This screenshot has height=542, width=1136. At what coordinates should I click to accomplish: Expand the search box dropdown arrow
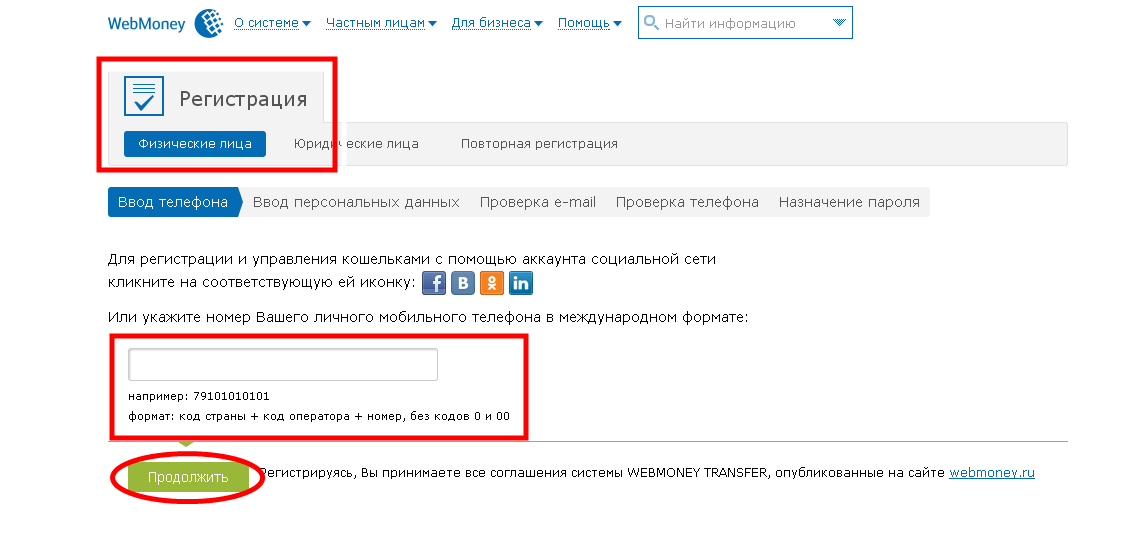(x=839, y=22)
